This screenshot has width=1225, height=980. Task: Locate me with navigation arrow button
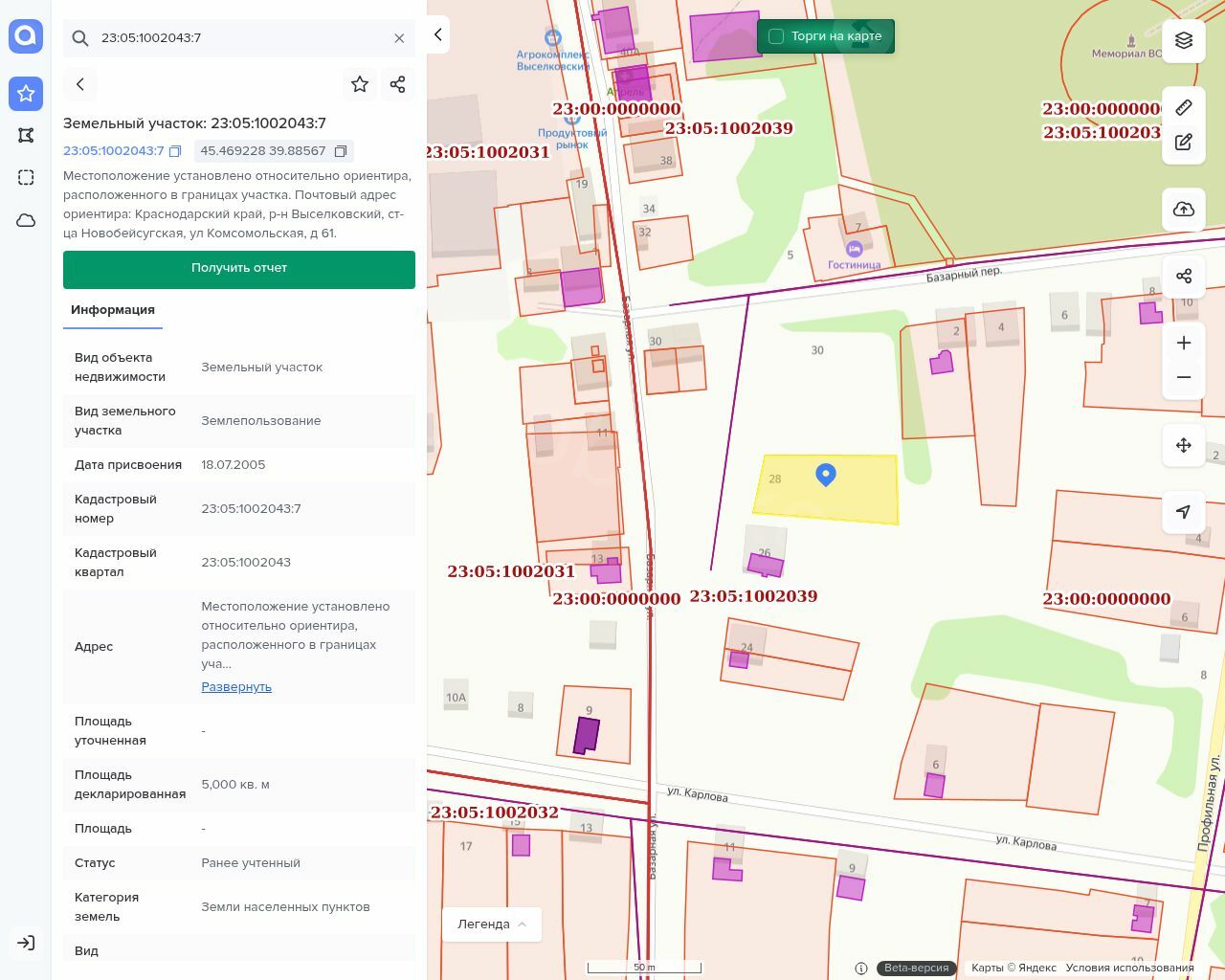(x=1184, y=512)
